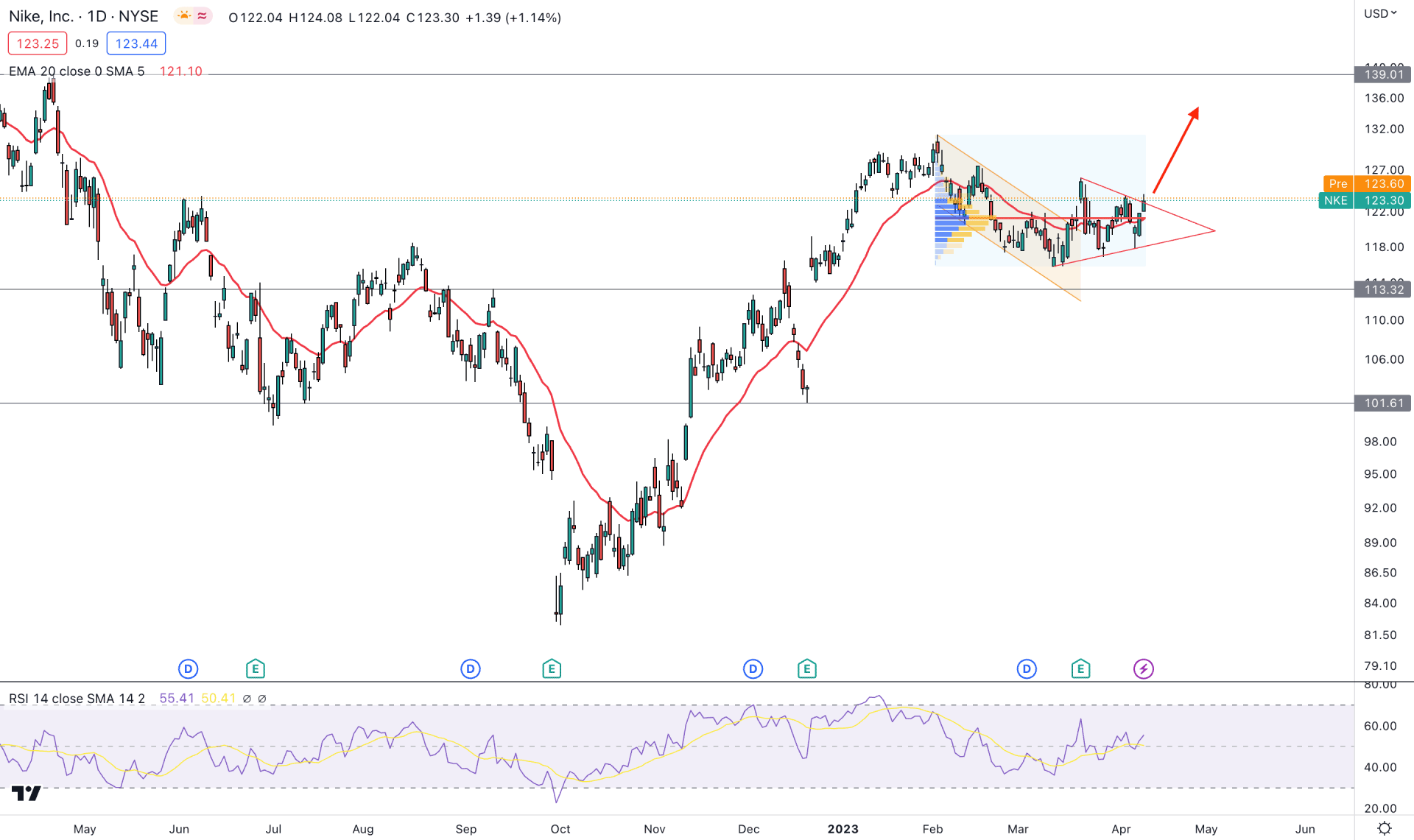Click the RSI SMA value 50.41
This screenshot has height=840, width=1414.
point(218,698)
